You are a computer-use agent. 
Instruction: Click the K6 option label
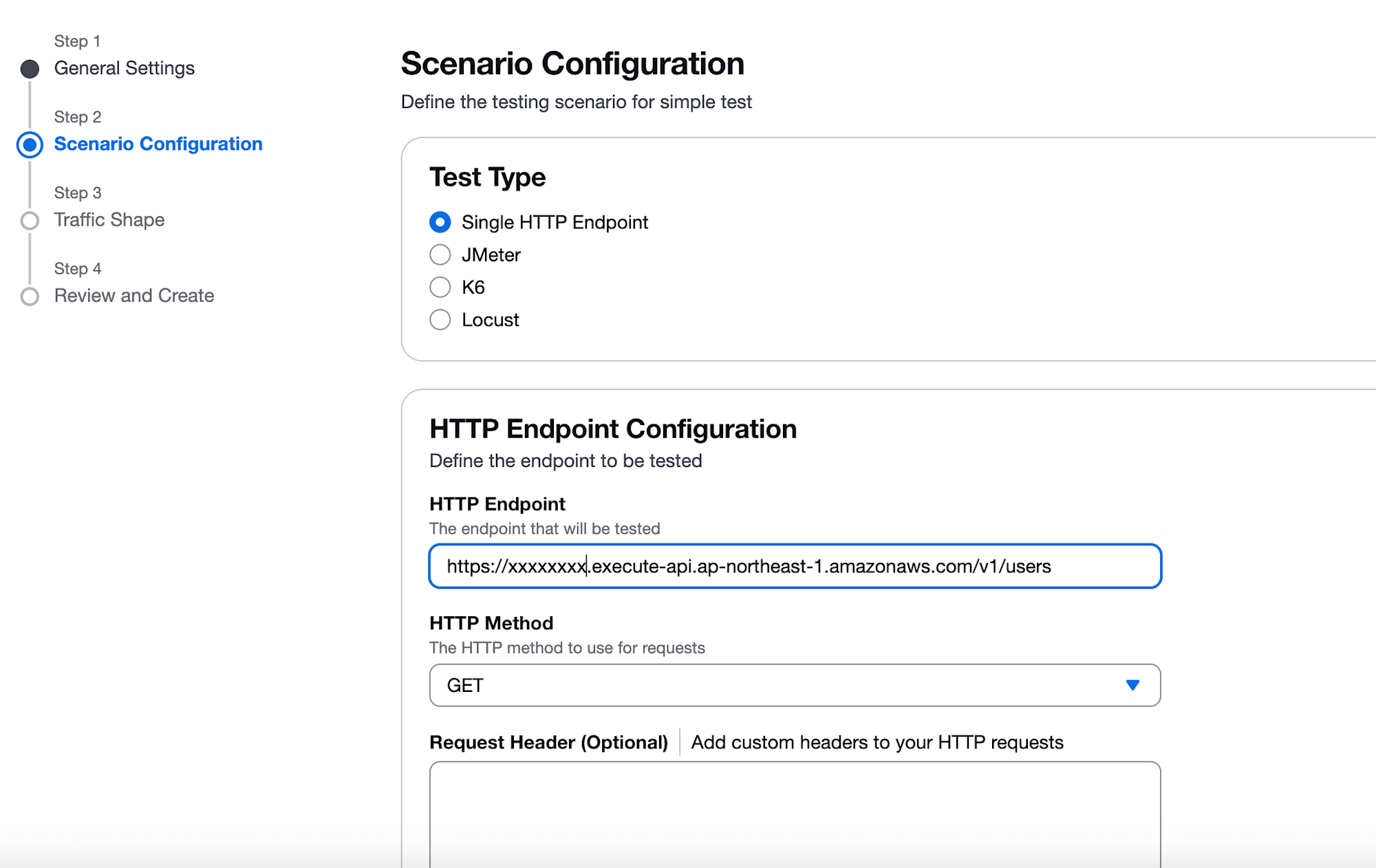tap(473, 287)
